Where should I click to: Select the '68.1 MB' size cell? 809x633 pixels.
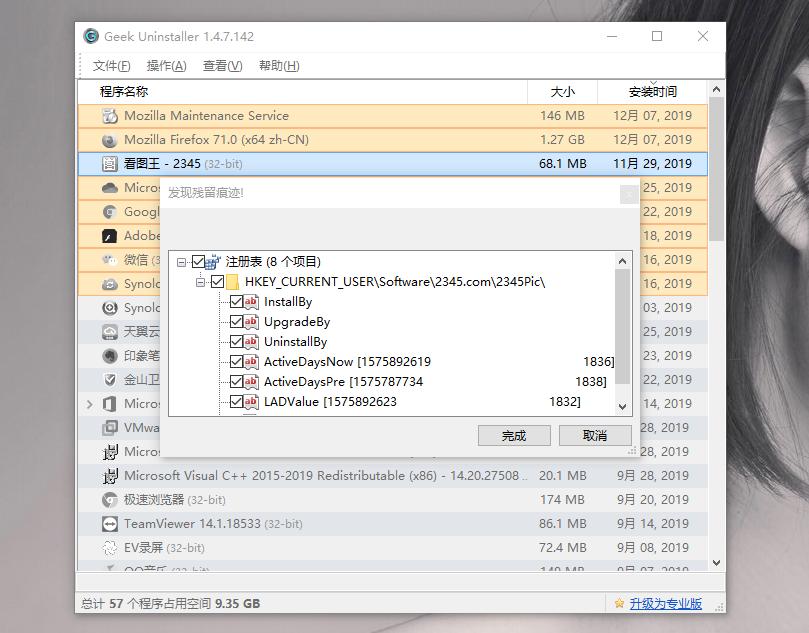pyautogui.click(x=562, y=164)
